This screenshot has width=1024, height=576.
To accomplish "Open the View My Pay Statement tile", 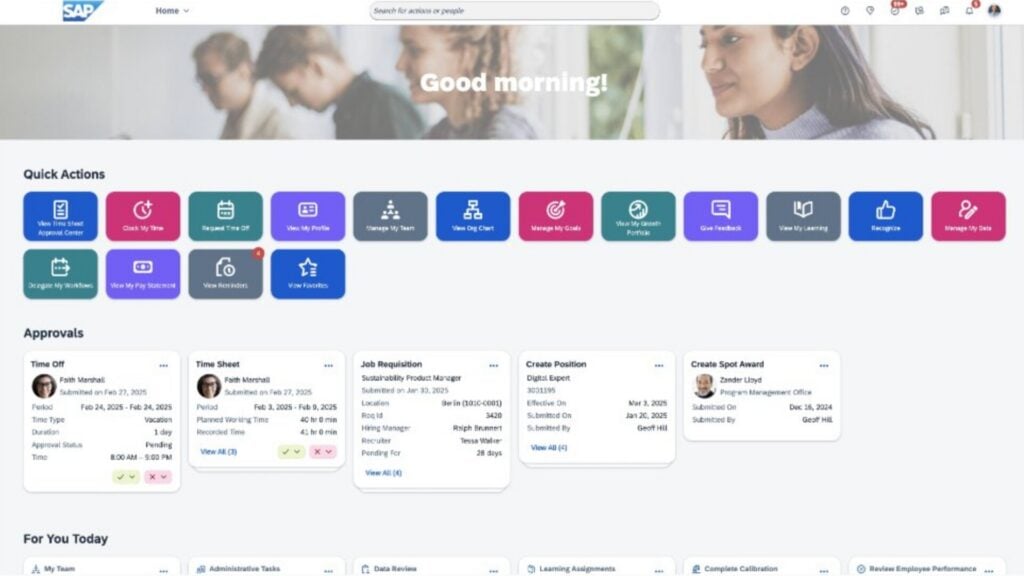I will (143, 274).
